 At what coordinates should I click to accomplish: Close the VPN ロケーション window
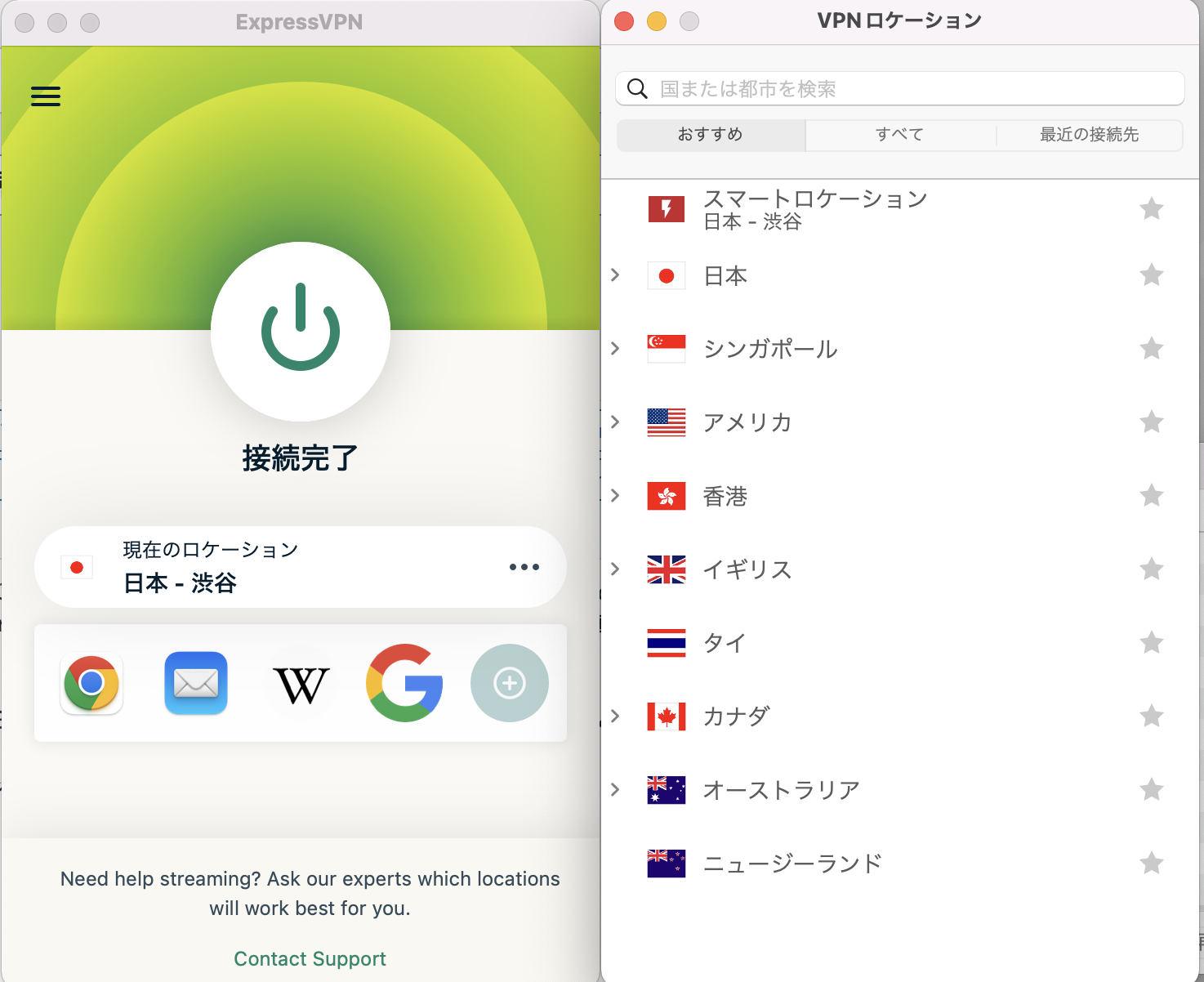[624, 21]
